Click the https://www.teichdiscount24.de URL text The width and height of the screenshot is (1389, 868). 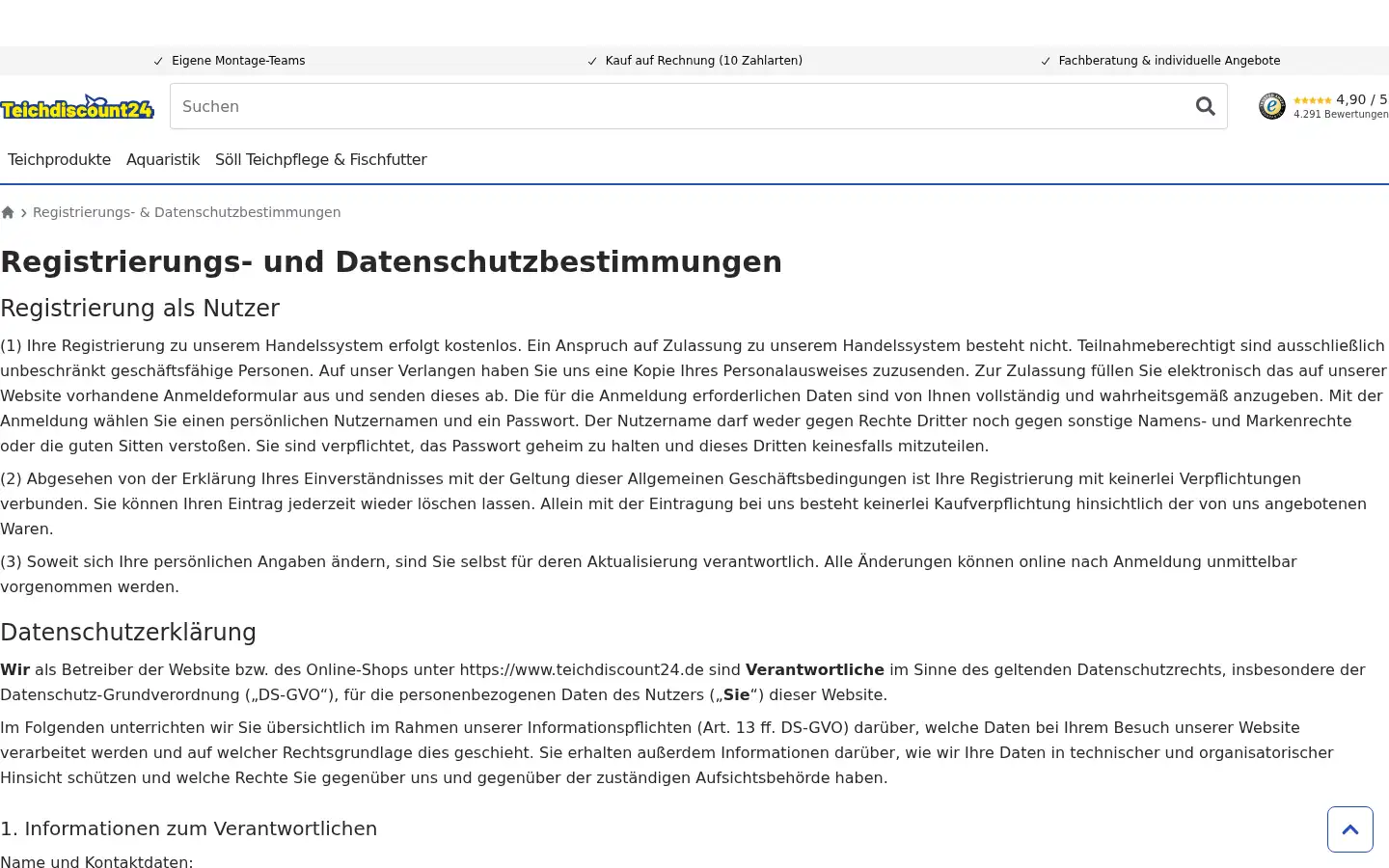582,669
